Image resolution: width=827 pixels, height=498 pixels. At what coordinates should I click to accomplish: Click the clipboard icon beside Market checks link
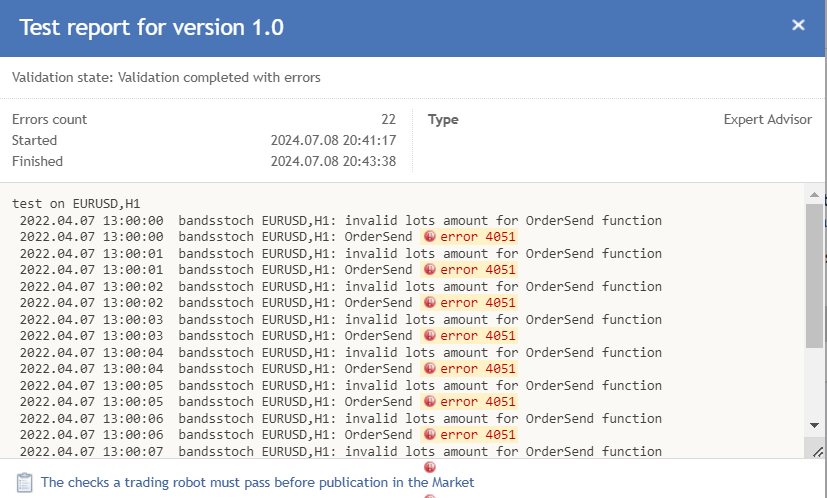tap(24, 483)
